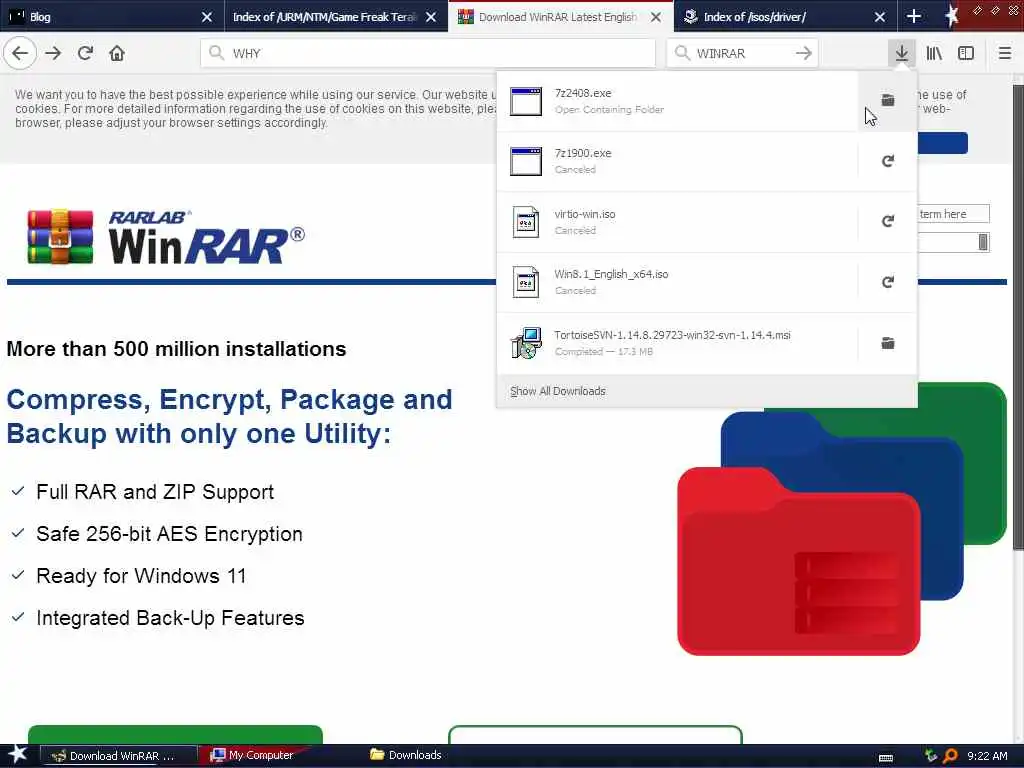
Task: Focus the page search term field
Action: tap(953, 214)
